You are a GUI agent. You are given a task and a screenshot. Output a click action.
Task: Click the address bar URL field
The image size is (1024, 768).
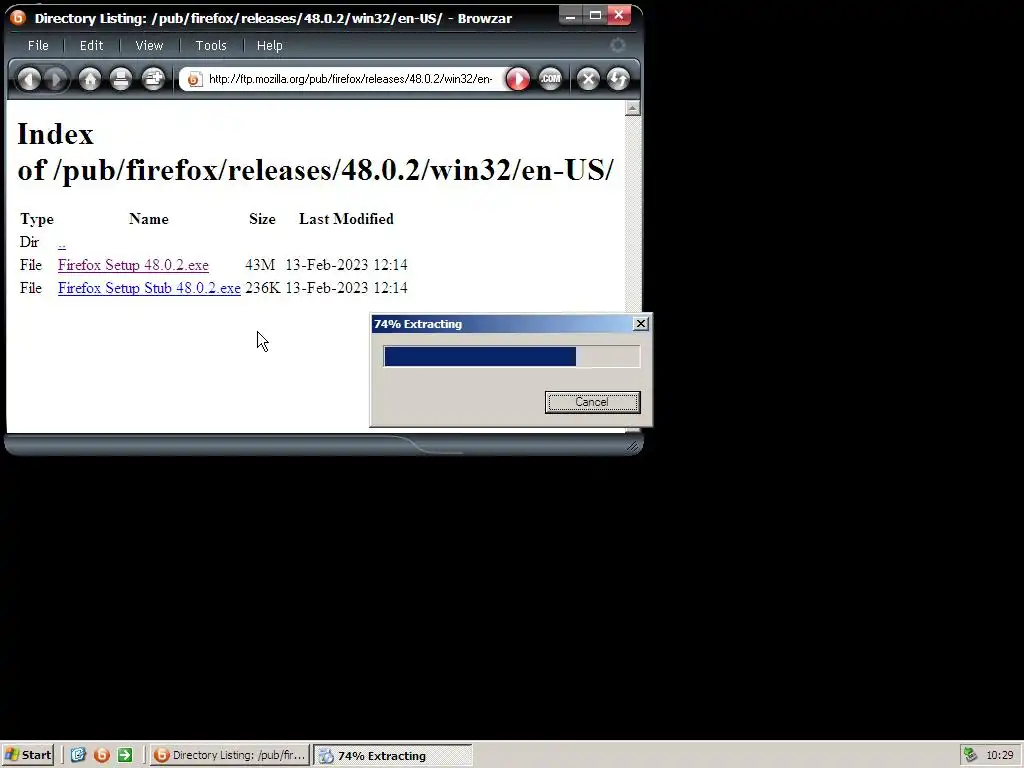tap(351, 80)
